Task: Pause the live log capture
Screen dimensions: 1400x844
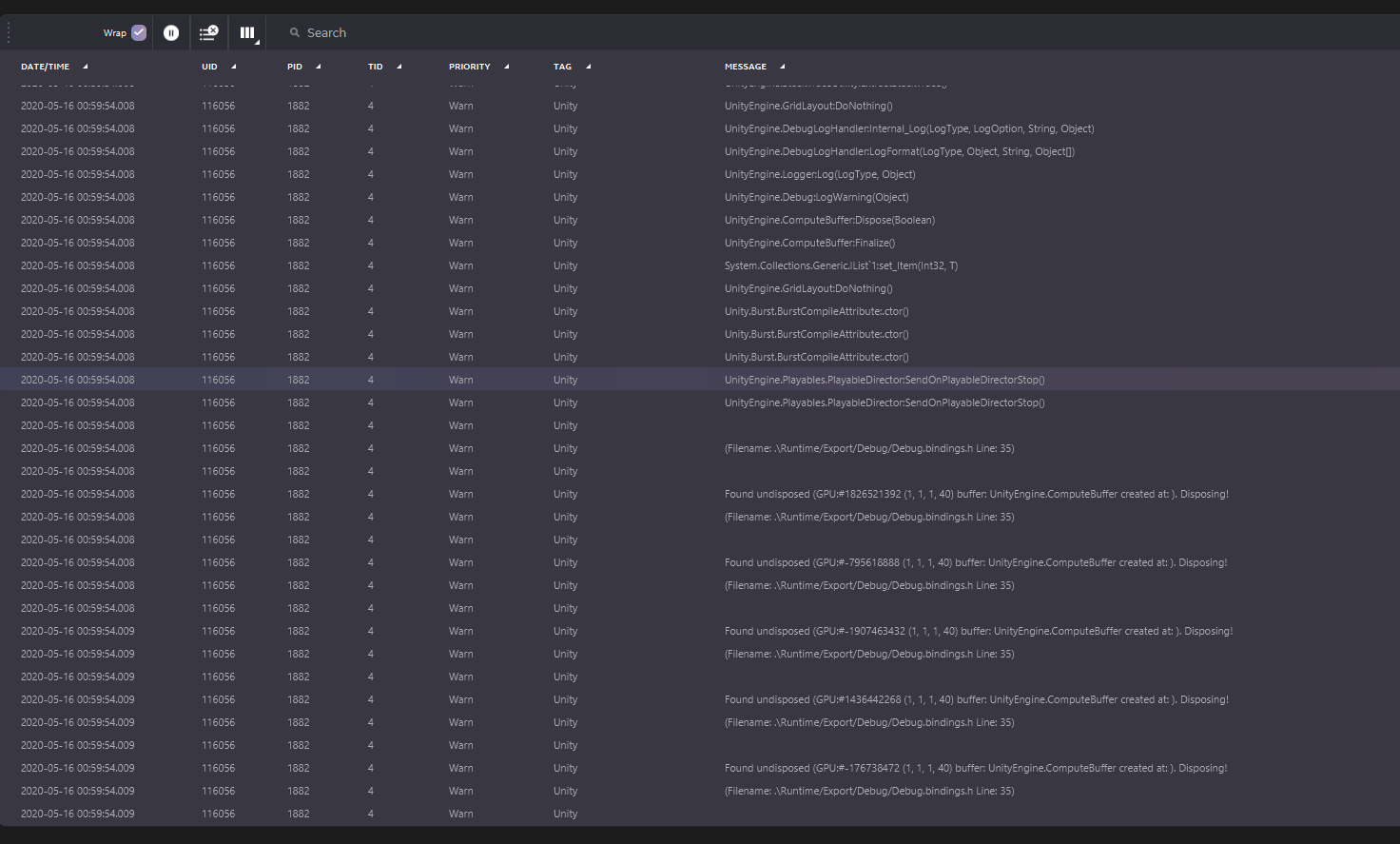Action: click(x=171, y=31)
